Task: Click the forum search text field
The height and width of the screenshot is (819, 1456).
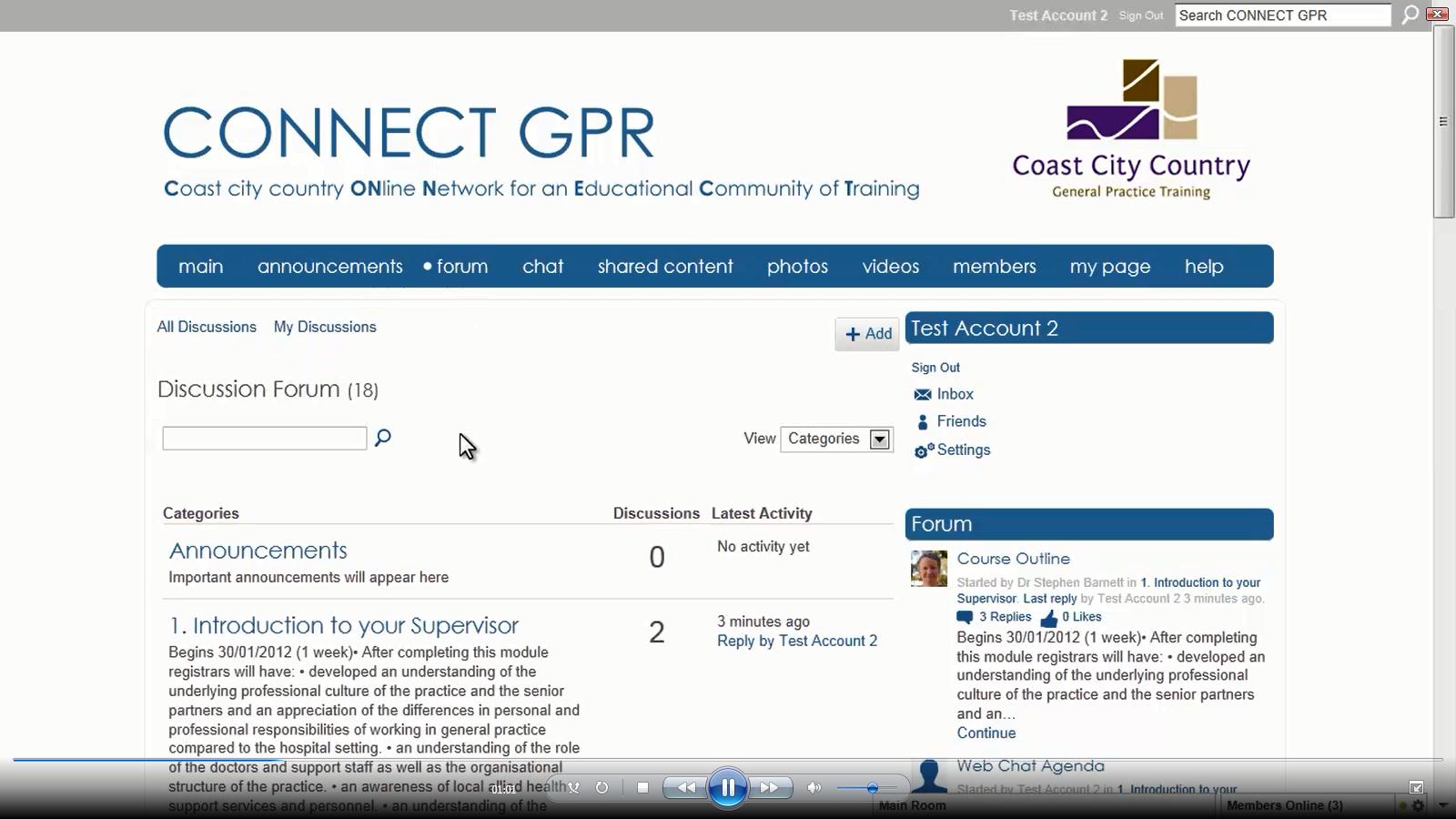Action: point(264,439)
